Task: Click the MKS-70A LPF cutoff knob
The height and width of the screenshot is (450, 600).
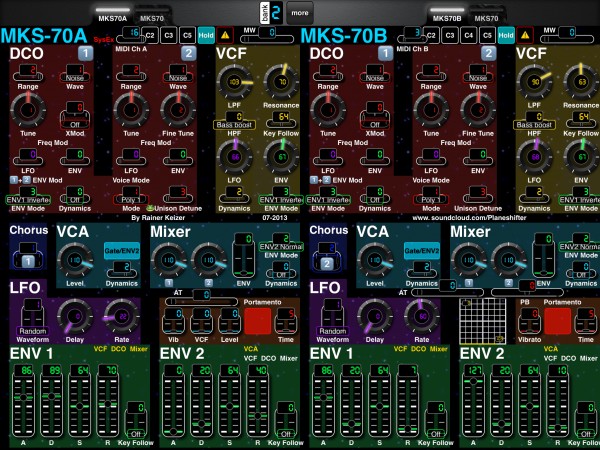Action: [234, 82]
